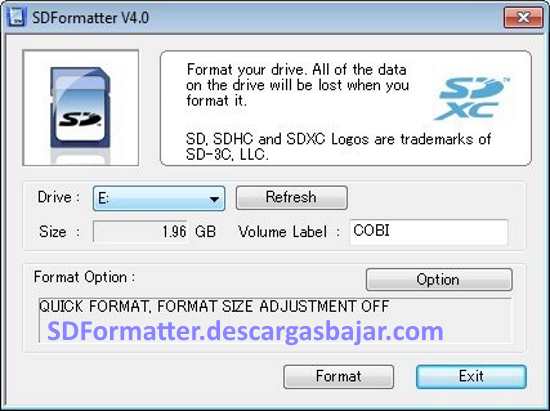Click the 'SDFormatter V4.0' title text

point(90,18)
